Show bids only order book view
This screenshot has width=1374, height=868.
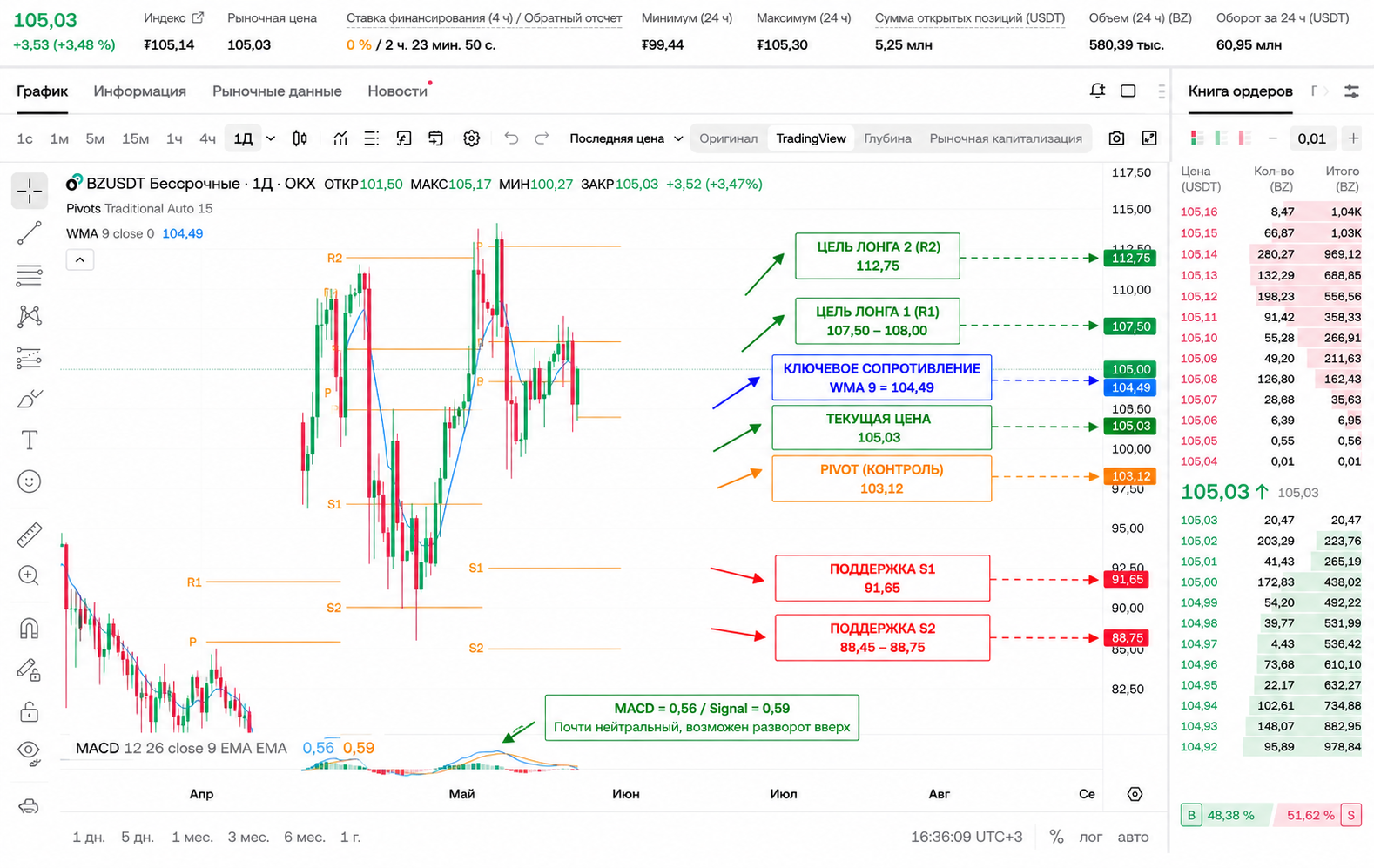[1221, 138]
